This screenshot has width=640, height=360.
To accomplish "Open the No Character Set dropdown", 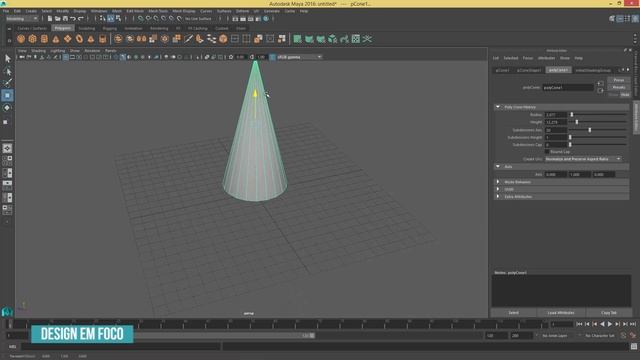I will point(600,336).
